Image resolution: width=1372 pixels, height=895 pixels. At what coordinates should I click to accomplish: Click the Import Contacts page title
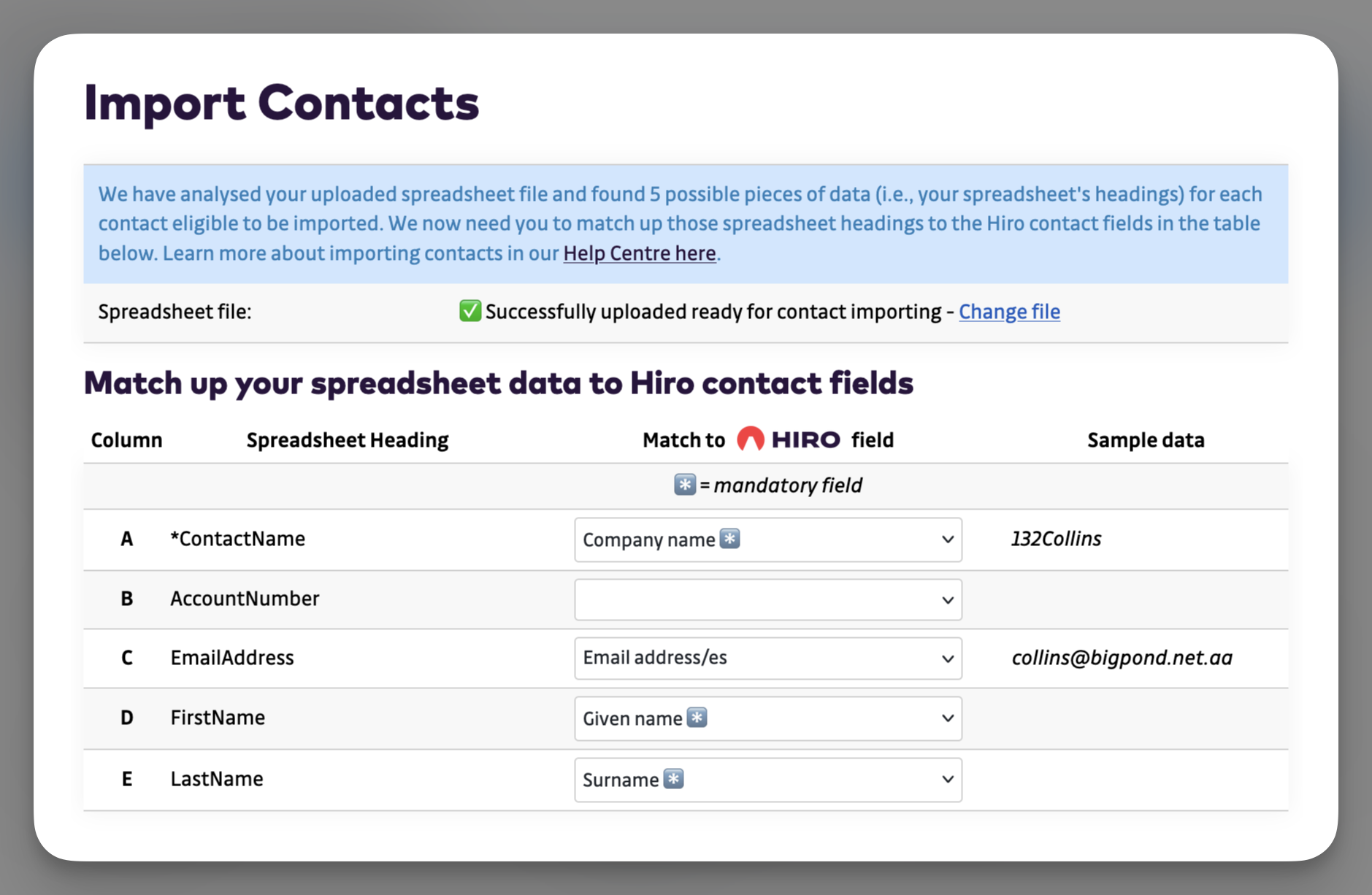point(282,103)
